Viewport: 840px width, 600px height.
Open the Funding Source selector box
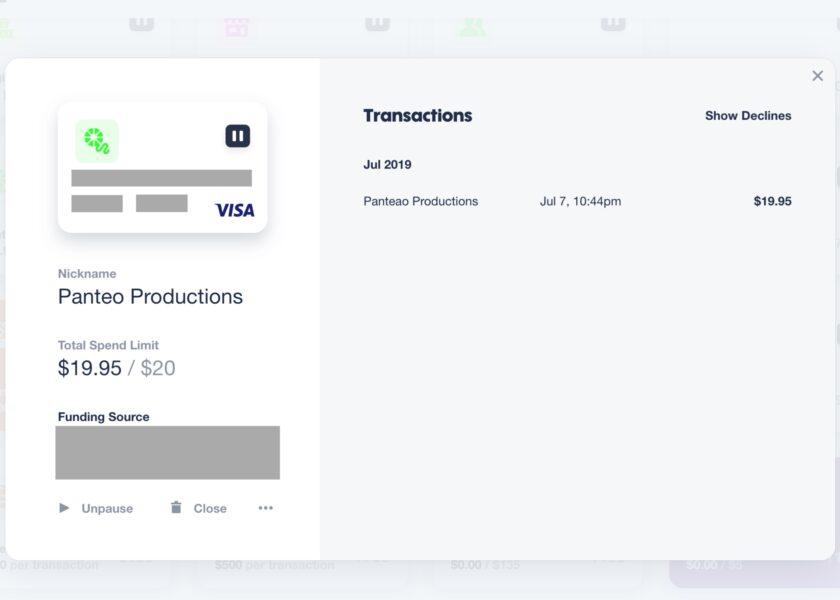(x=168, y=453)
